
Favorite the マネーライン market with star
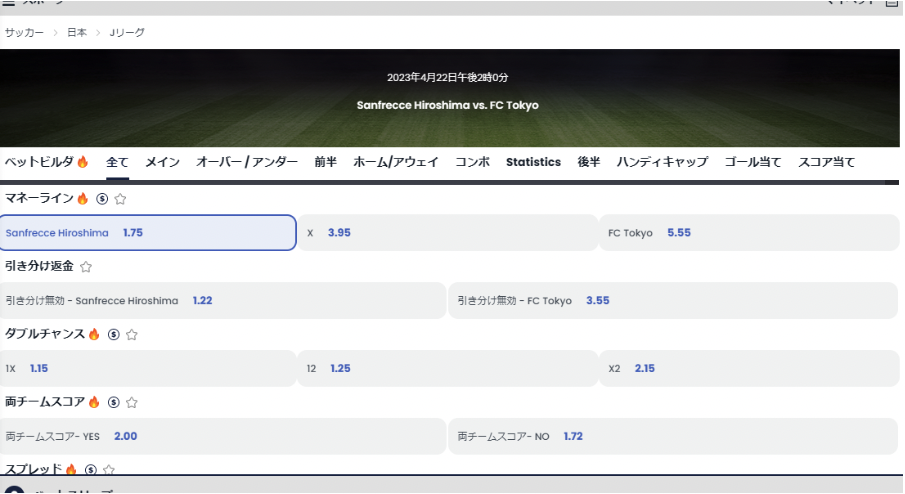120,199
